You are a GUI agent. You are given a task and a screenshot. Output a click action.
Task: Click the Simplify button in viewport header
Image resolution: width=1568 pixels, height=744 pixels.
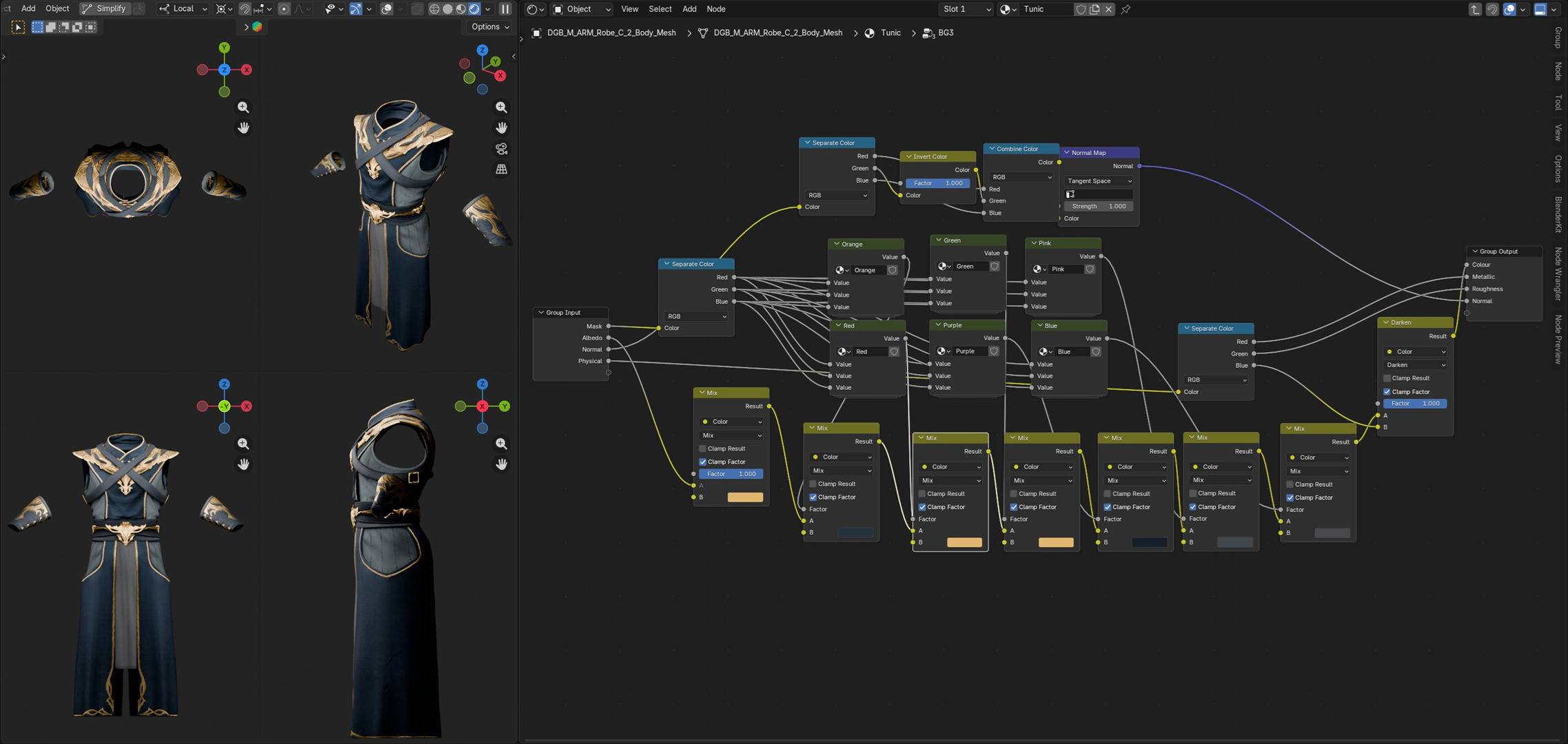click(x=105, y=9)
